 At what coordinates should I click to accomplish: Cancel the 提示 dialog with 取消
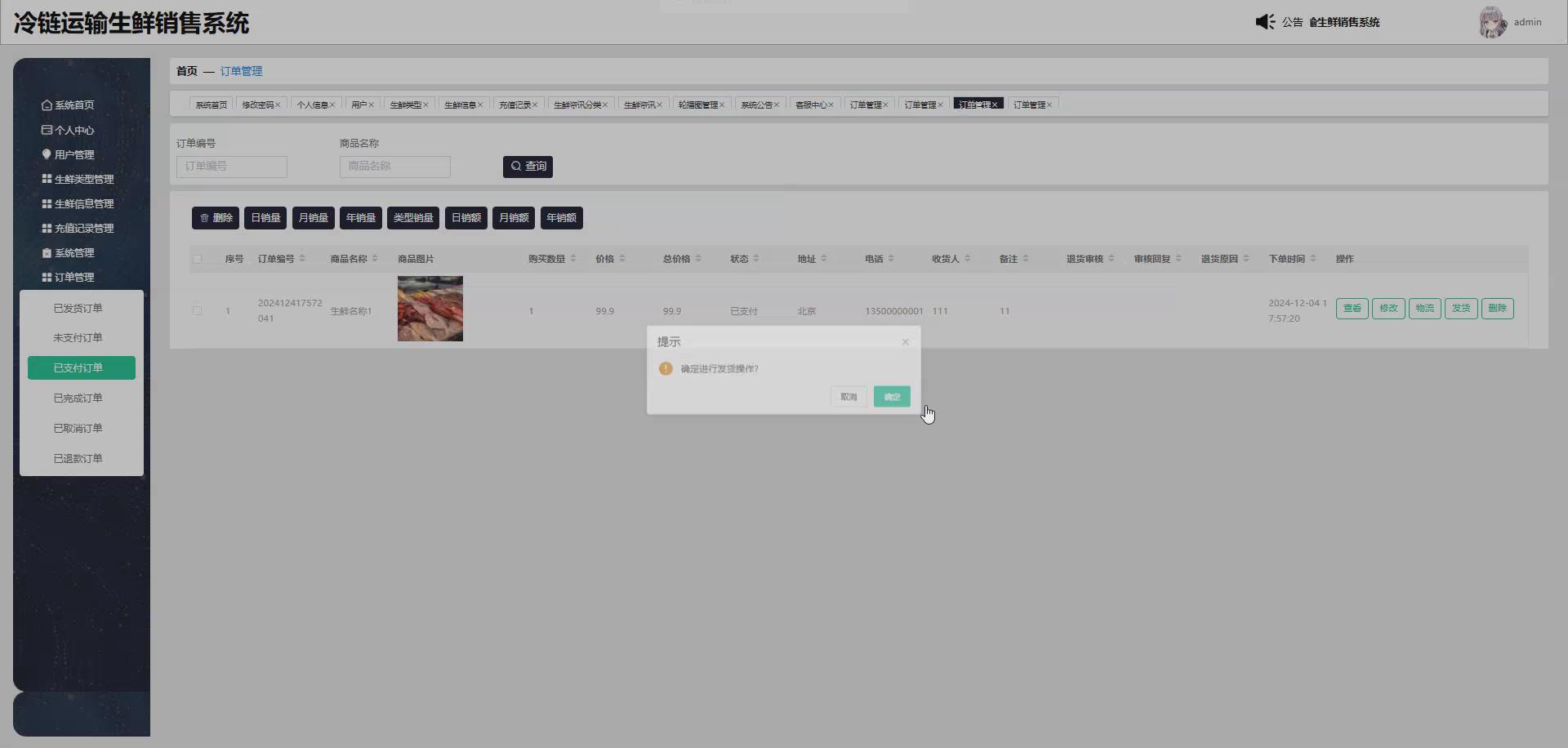pyautogui.click(x=849, y=397)
